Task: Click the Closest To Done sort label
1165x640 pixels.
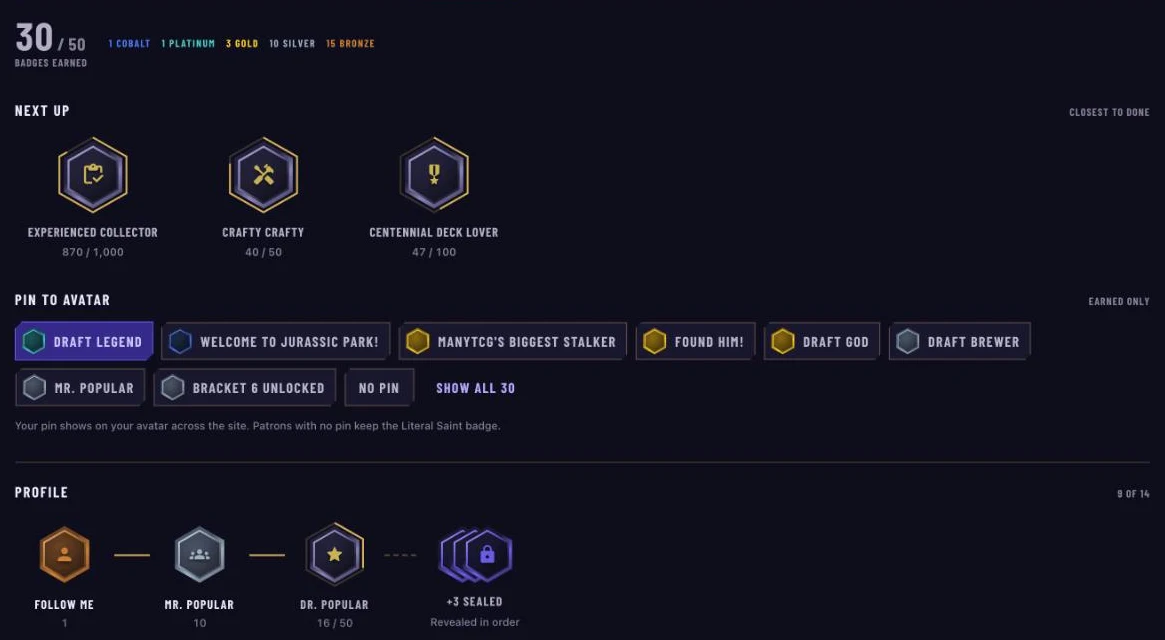Action: pos(1109,112)
